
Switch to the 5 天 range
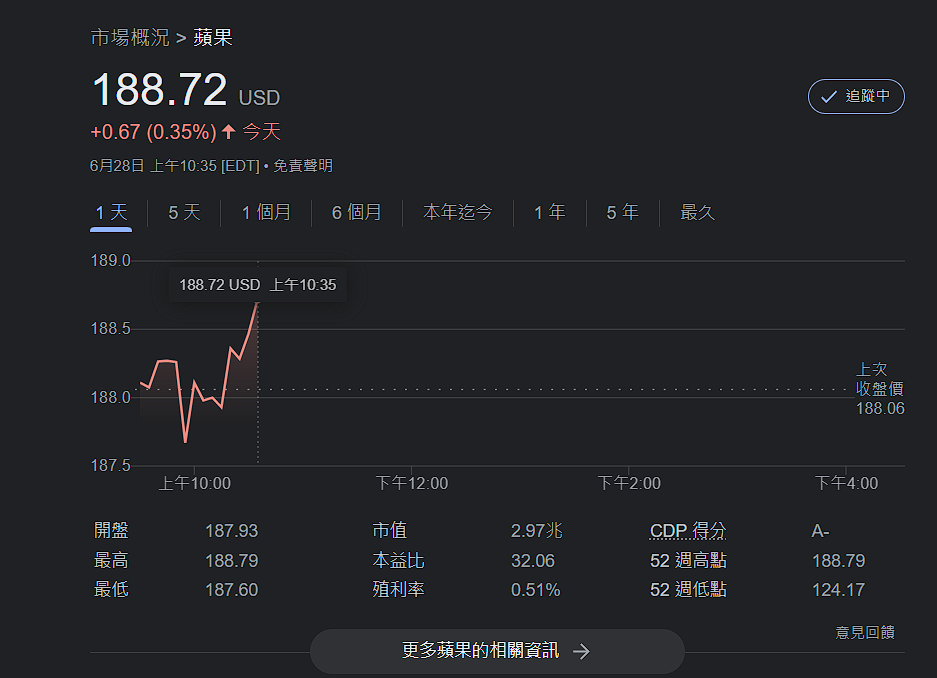tap(184, 212)
